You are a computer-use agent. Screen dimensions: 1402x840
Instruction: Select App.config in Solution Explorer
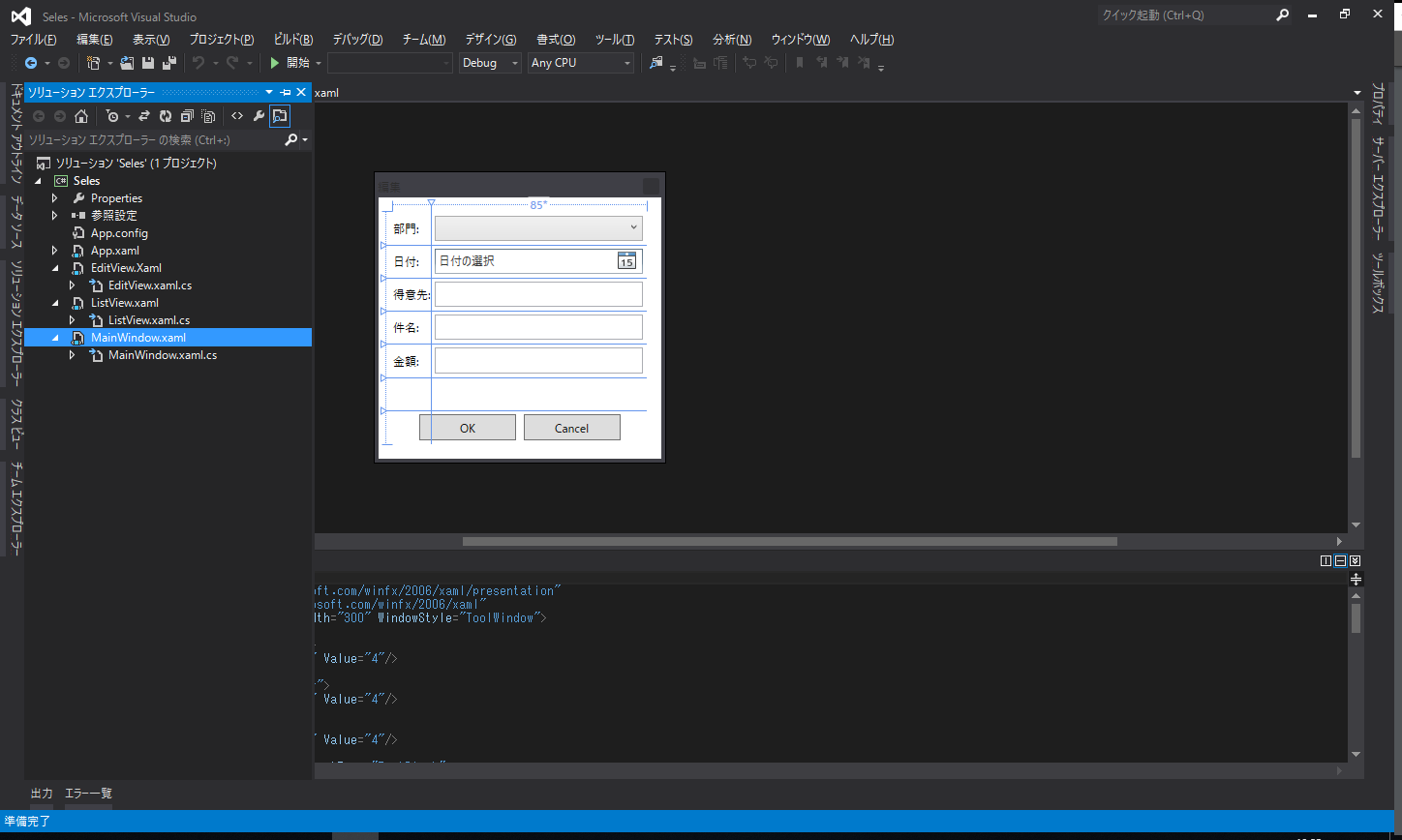tap(119, 233)
